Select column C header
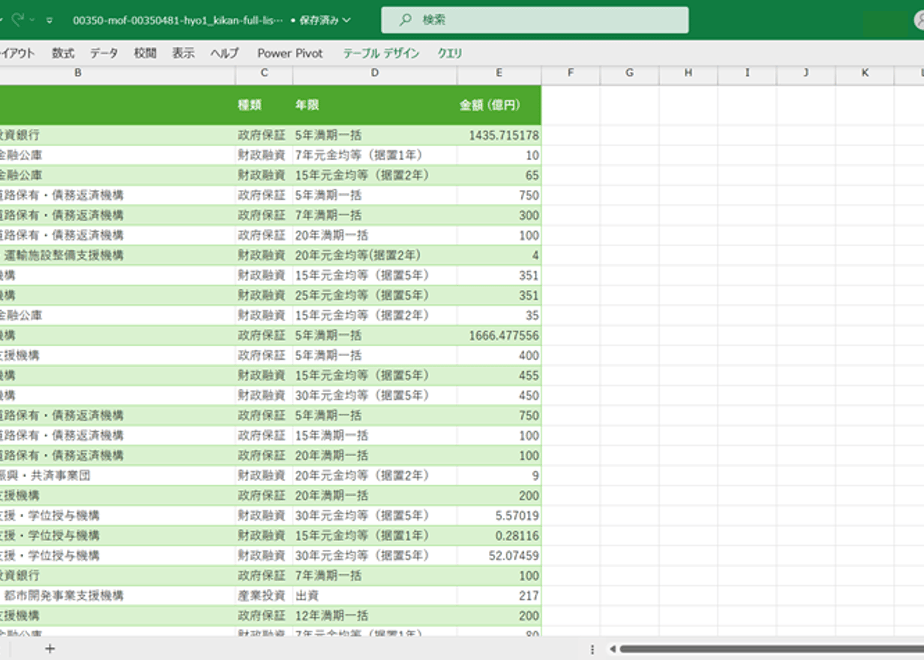This screenshot has height=660, width=924. pyautogui.click(x=264, y=72)
